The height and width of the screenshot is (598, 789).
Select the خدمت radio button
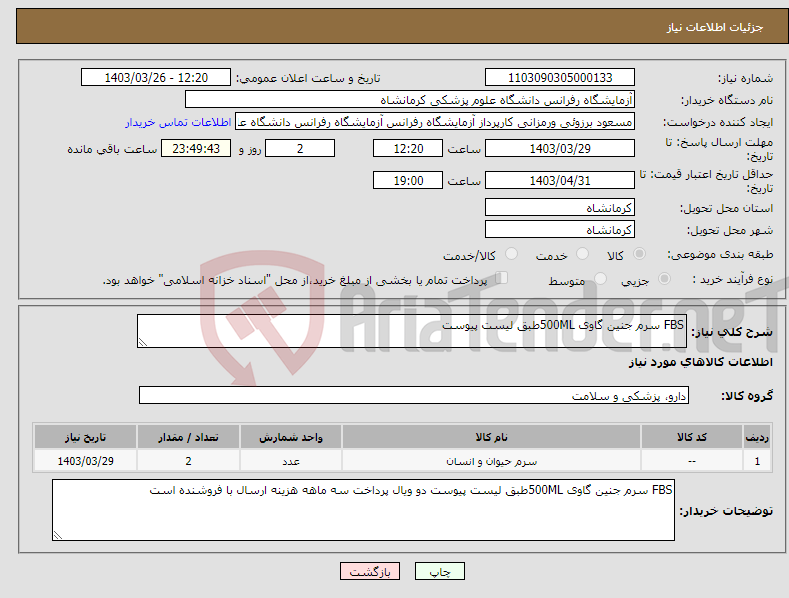click(582, 254)
